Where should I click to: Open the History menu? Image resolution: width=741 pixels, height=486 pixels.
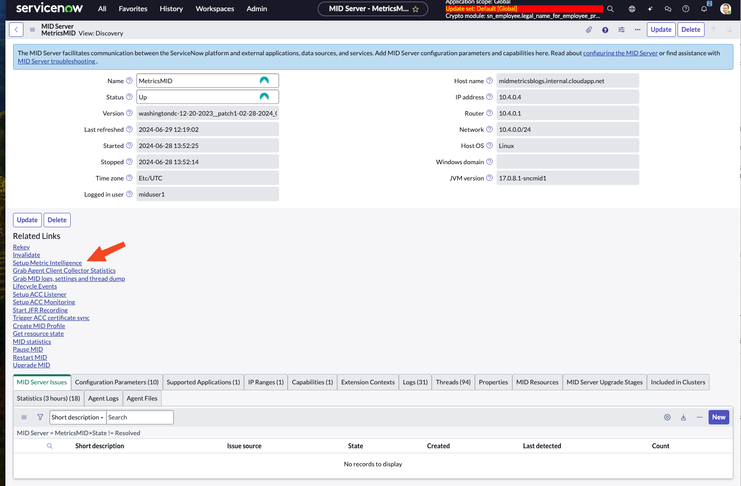[171, 9]
